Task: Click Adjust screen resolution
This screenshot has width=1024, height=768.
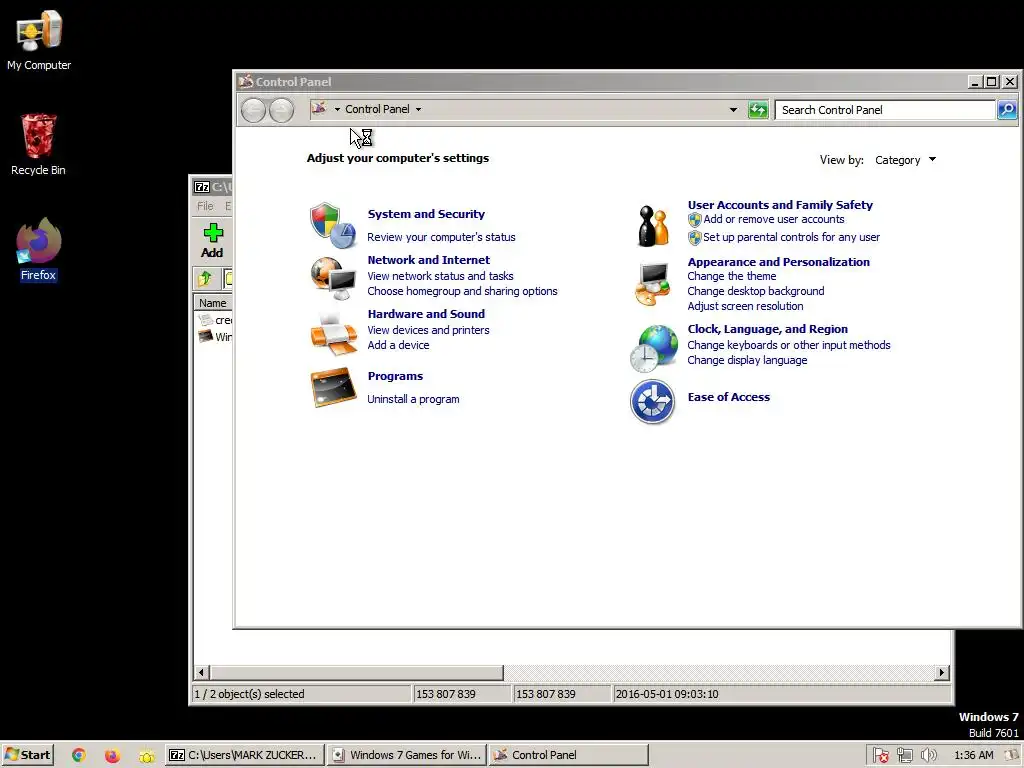Action: 745,306
